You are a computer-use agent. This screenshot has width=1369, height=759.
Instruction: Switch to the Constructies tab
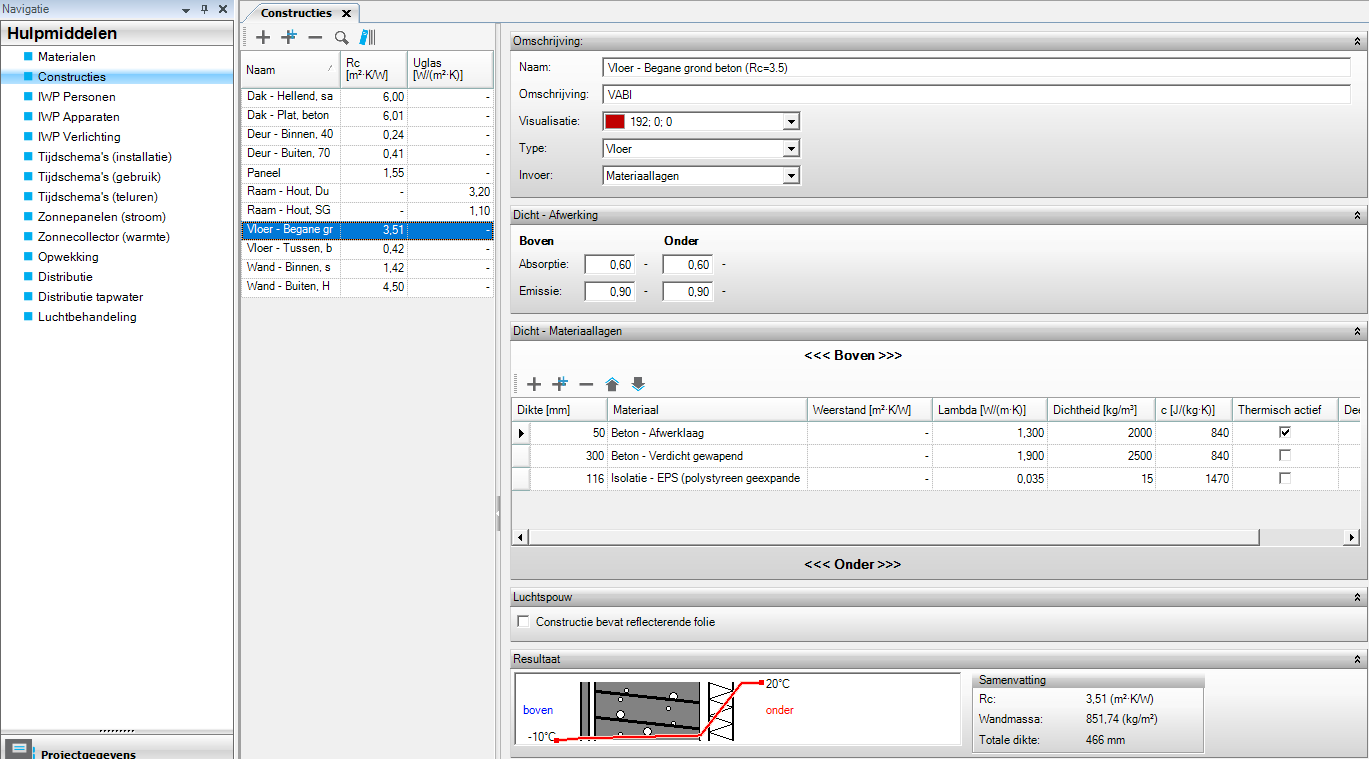(x=296, y=13)
